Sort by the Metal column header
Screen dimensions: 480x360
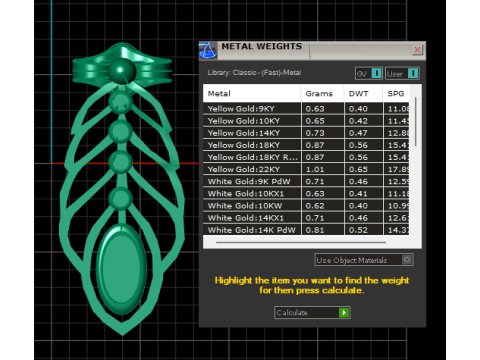pos(252,93)
